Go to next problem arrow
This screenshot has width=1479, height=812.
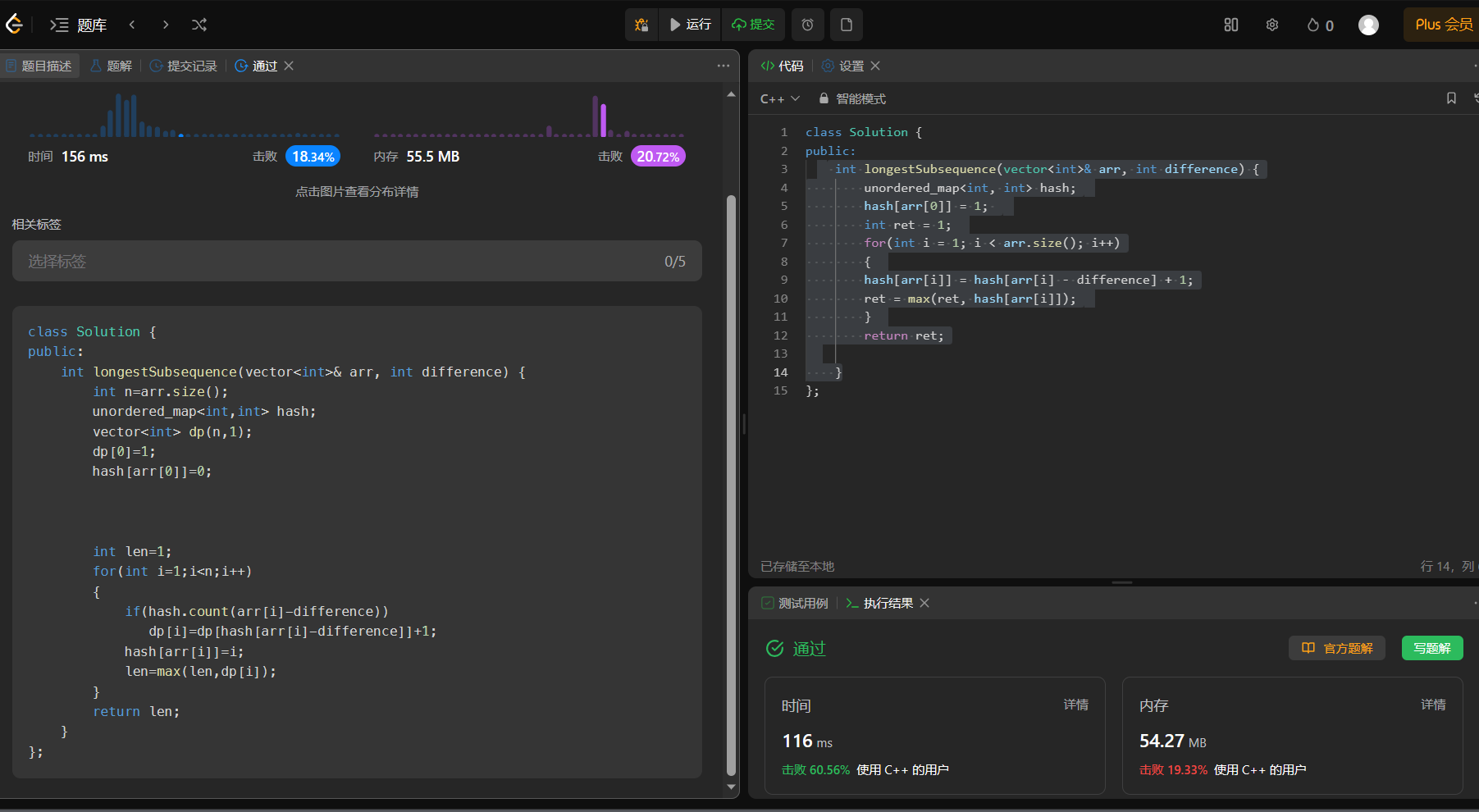point(166,25)
